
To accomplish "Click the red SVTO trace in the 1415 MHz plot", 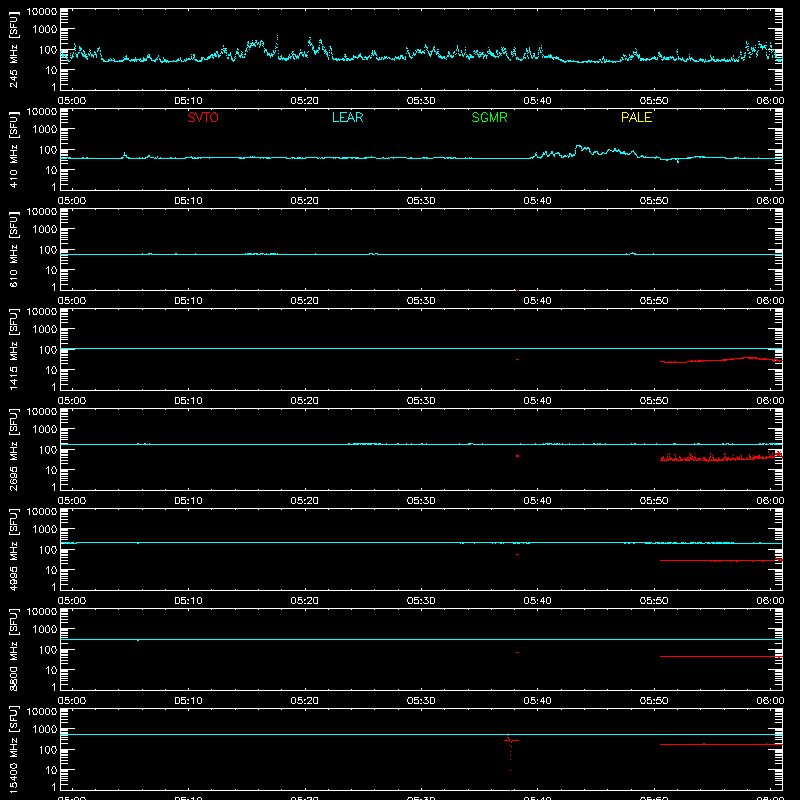I will (x=721, y=360).
